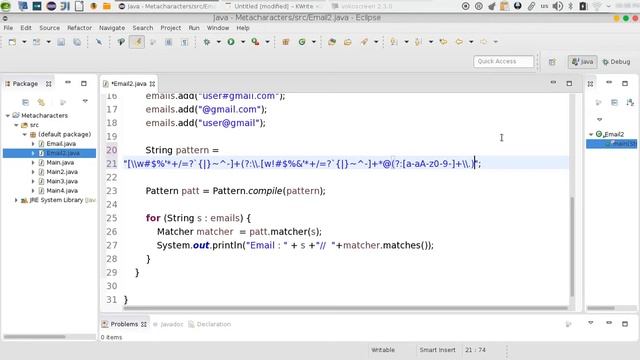Open the Debug dropdown arrow
The image size is (640, 360).
(x=218, y=42)
